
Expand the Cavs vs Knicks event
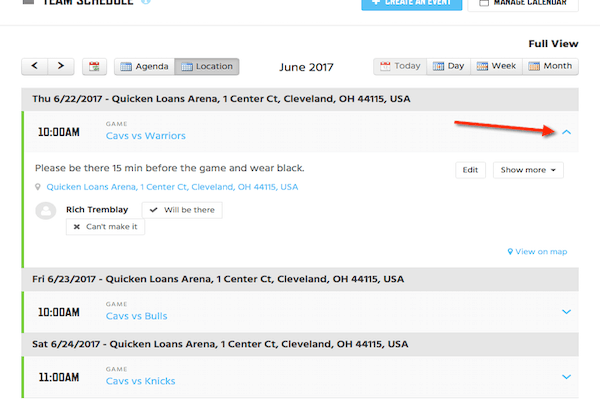tap(566, 377)
